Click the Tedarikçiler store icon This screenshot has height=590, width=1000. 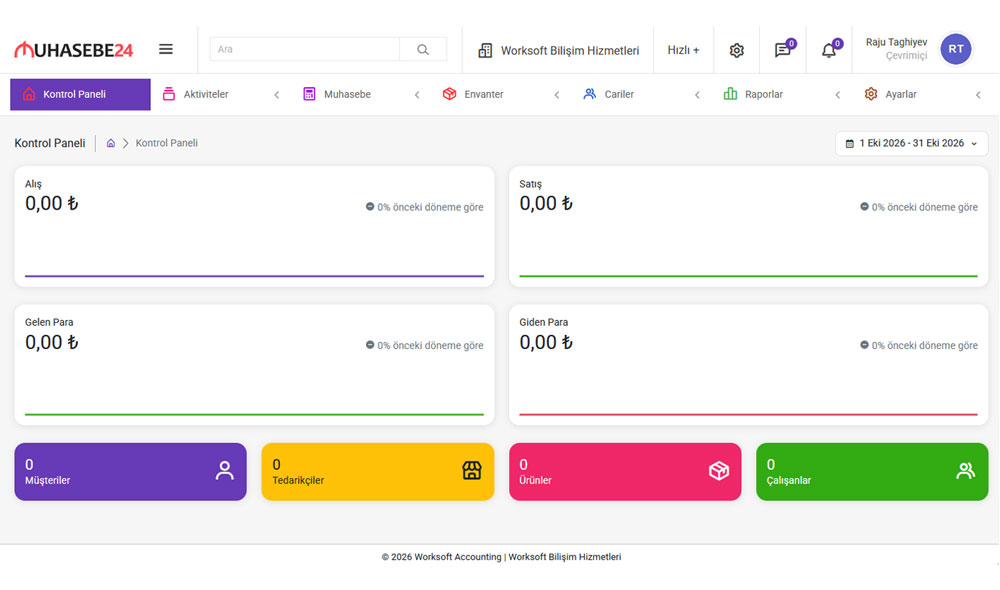click(472, 471)
